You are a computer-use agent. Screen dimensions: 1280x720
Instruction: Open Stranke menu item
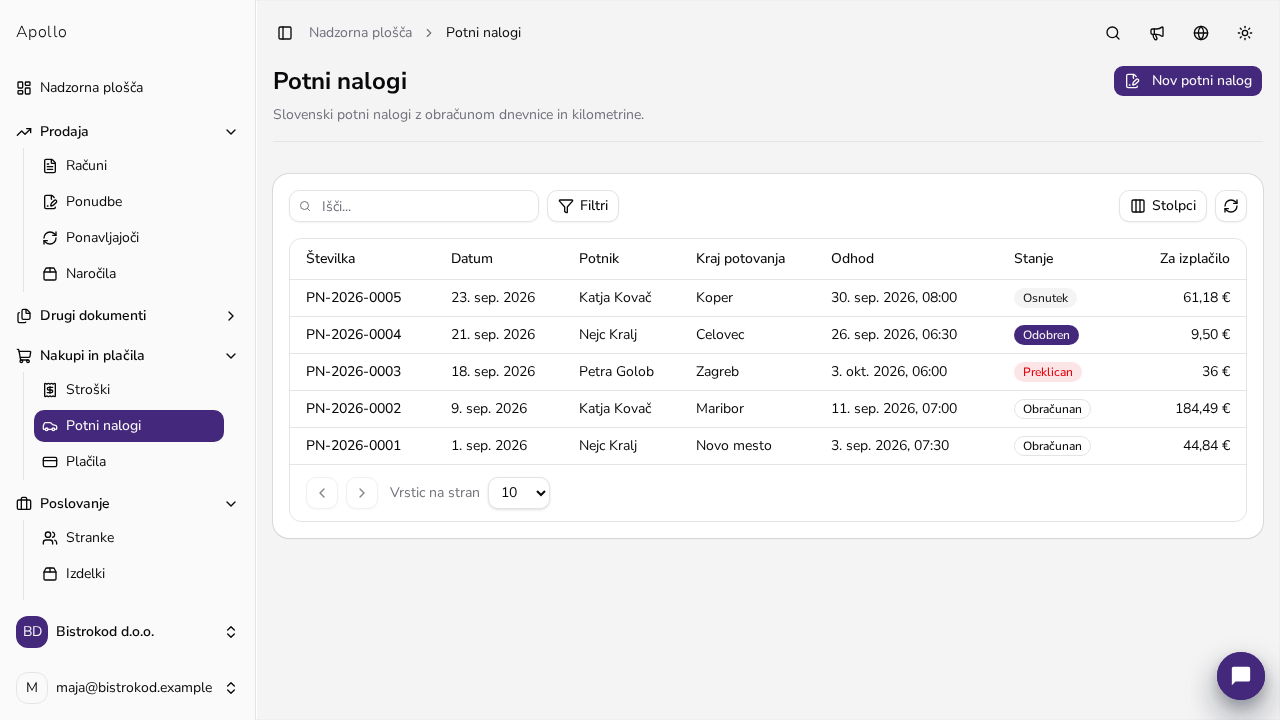[x=129, y=538]
